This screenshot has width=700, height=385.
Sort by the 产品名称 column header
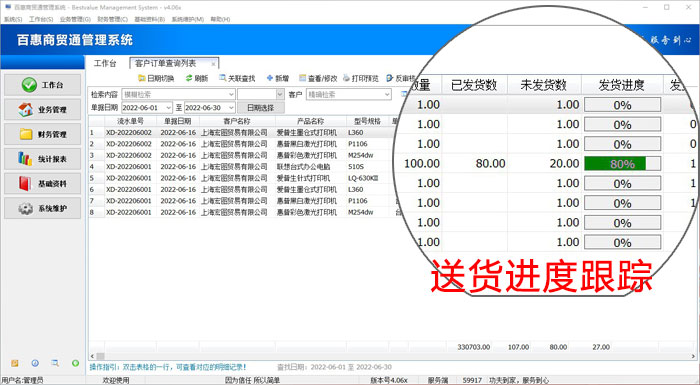coord(311,121)
